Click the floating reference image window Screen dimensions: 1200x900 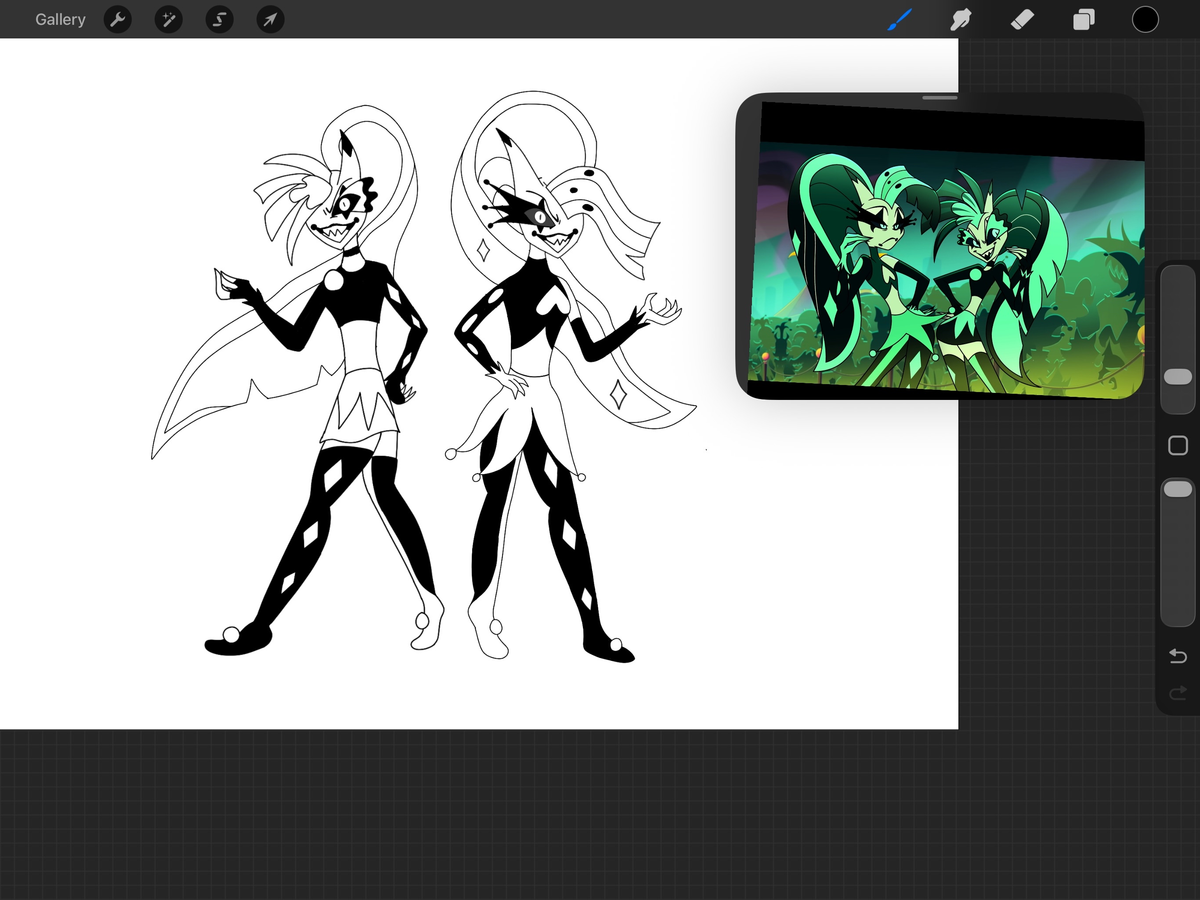coord(940,247)
